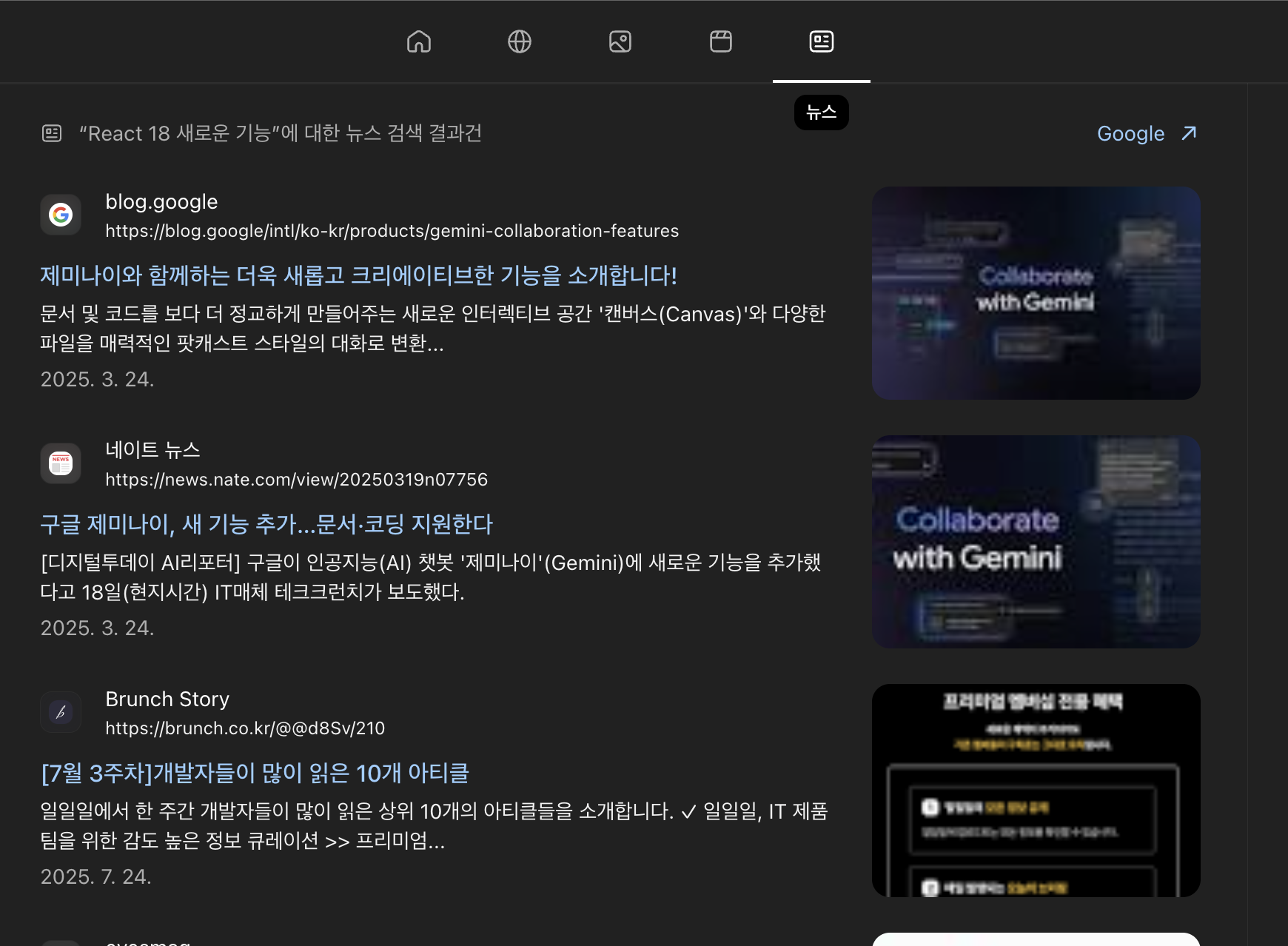Click the Brunch Story favicon
1288x946 pixels.
61,712
